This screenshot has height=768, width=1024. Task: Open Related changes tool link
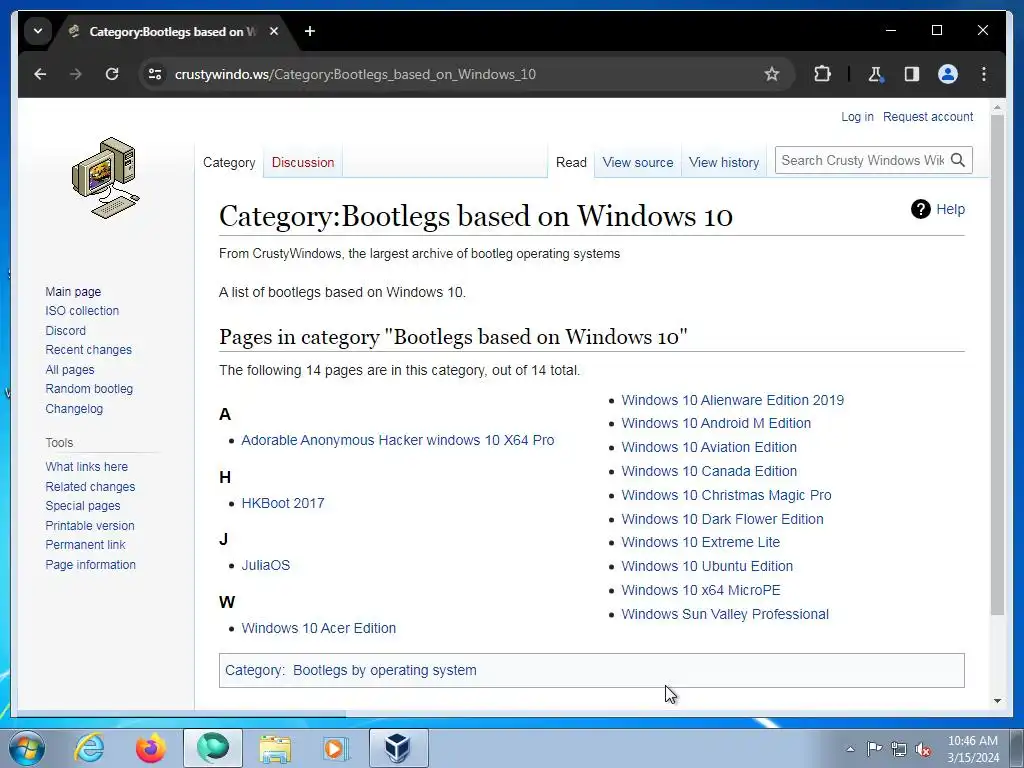pyautogui.click(x=90, y=487)
